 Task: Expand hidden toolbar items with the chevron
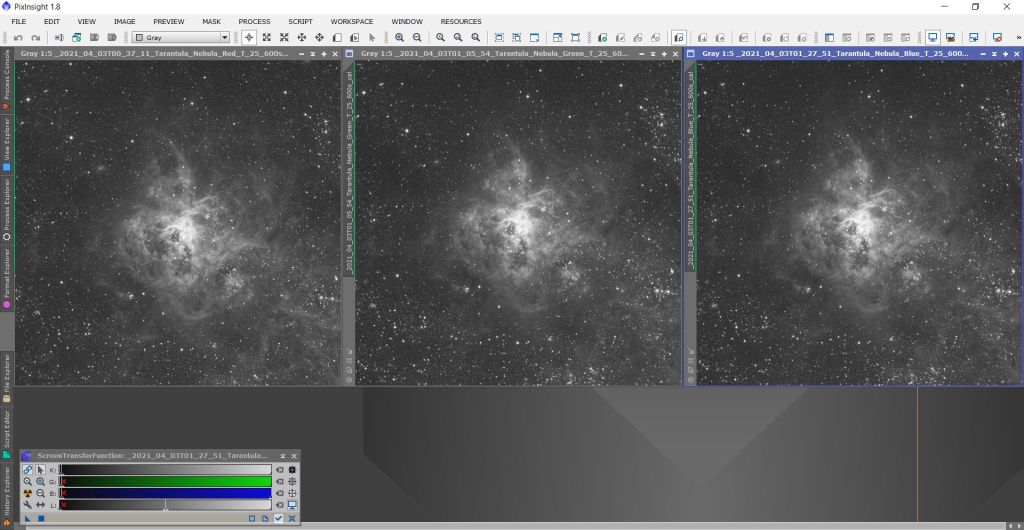(1017, 38)
